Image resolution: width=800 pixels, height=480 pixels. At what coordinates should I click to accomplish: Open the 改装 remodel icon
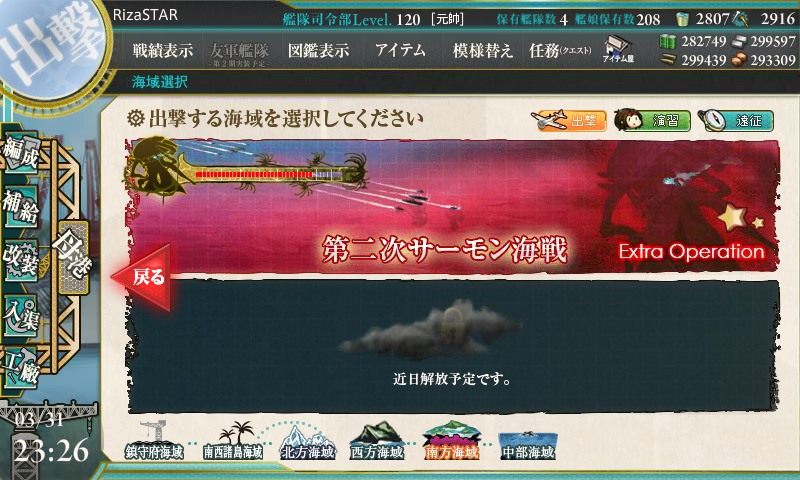pyautogui.click(x=21, y=261)
